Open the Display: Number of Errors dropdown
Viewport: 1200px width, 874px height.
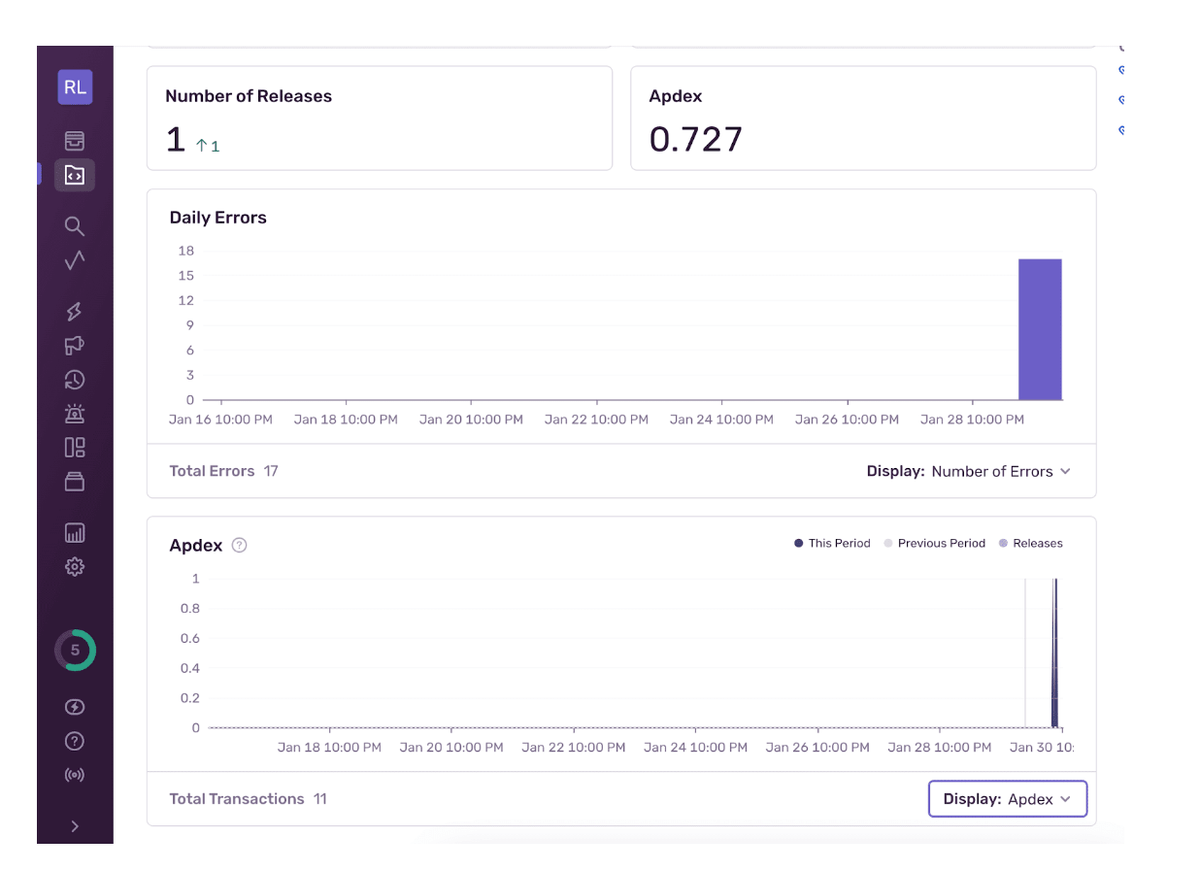pos(968,471)
